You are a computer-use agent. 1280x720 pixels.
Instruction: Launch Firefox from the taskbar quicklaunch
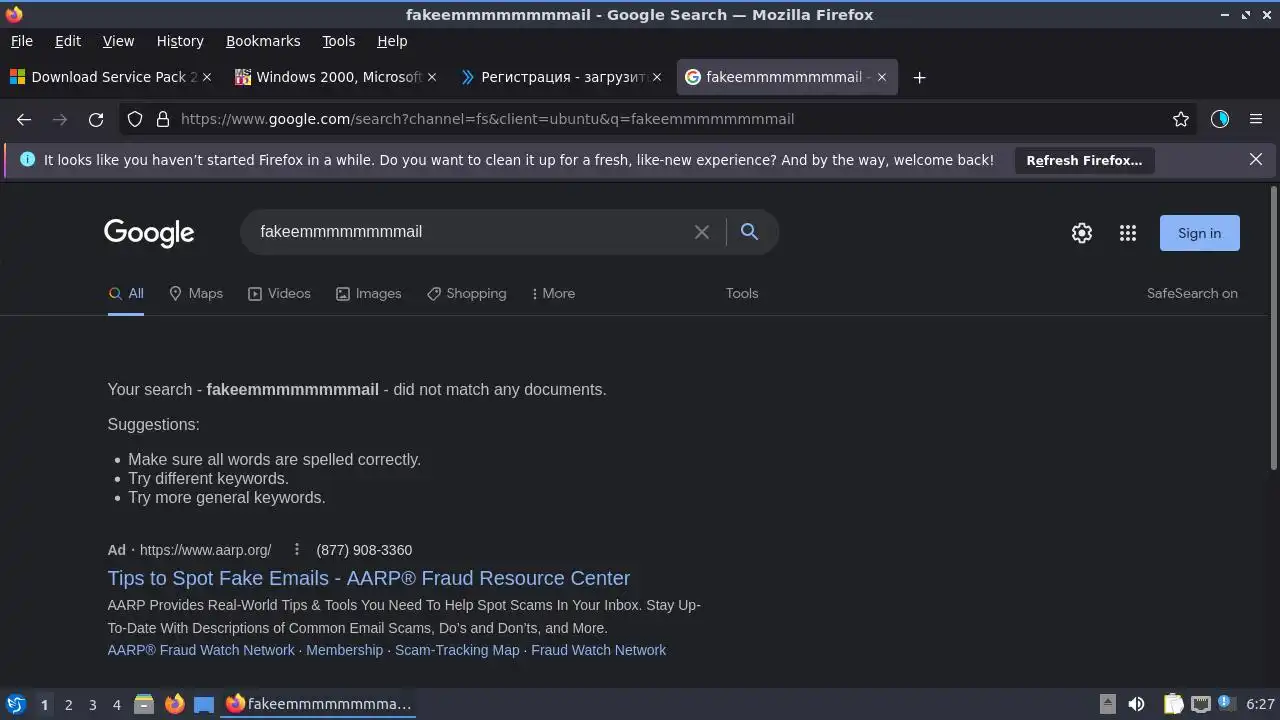coord(174,704)
